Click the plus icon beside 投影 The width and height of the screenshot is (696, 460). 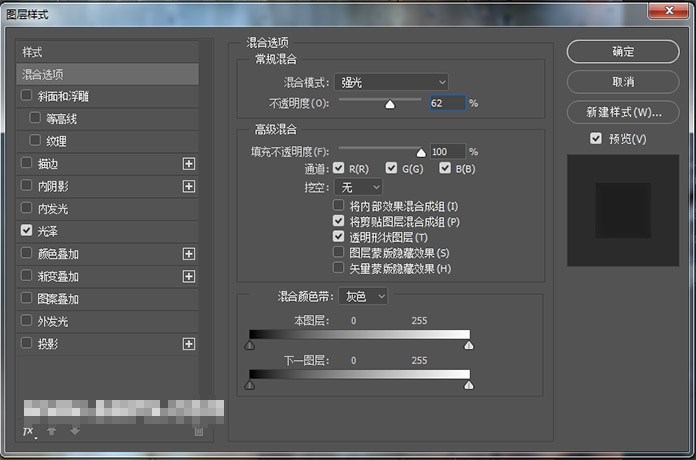click(x=189, y=344)
